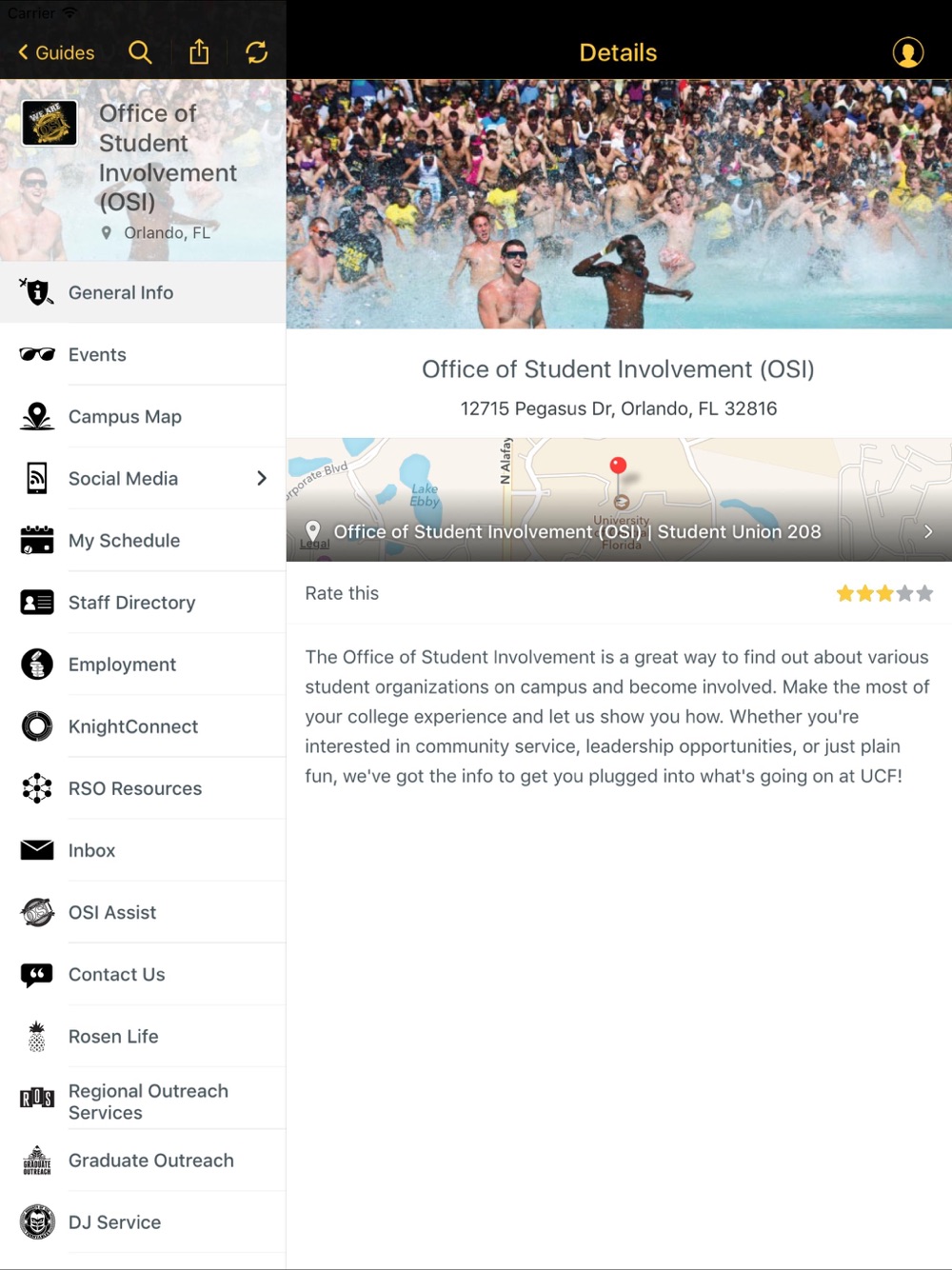The width and height of the screenshot is (952, 1270).
Task: Tap the OSI logo thumbnail
Action: point(50,123)
